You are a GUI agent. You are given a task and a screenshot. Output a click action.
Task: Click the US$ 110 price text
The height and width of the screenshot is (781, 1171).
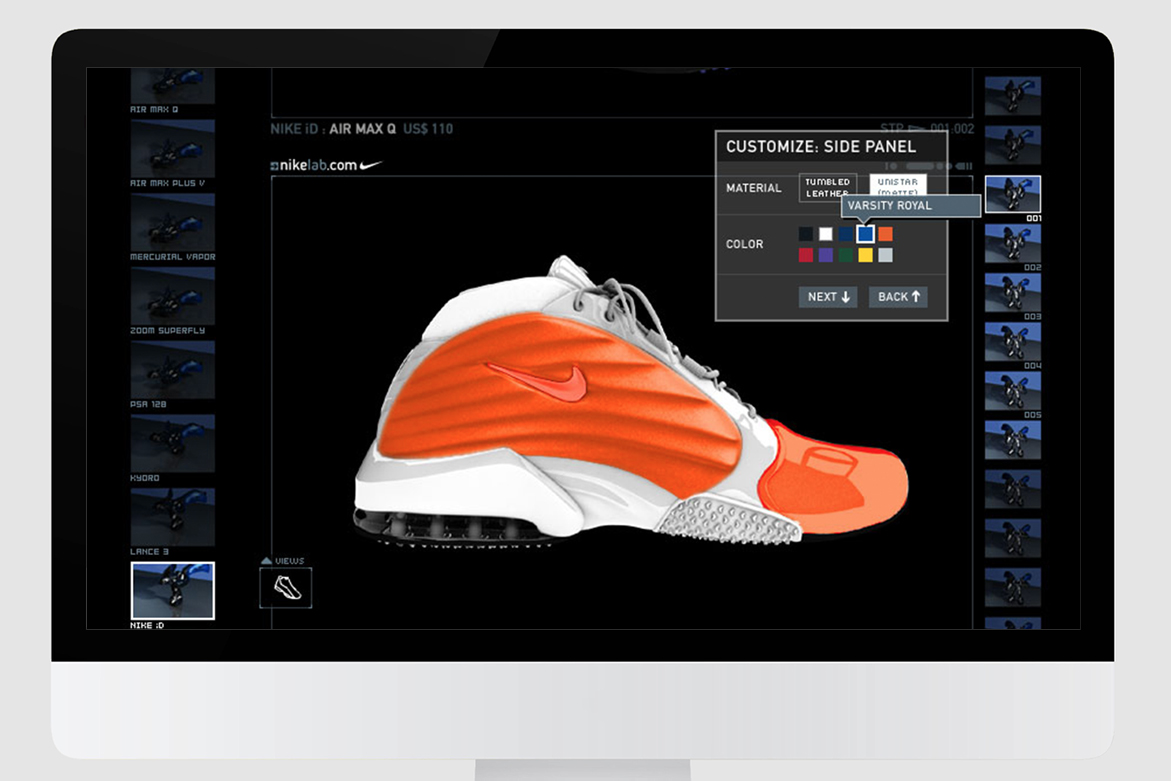coord(428,129)
